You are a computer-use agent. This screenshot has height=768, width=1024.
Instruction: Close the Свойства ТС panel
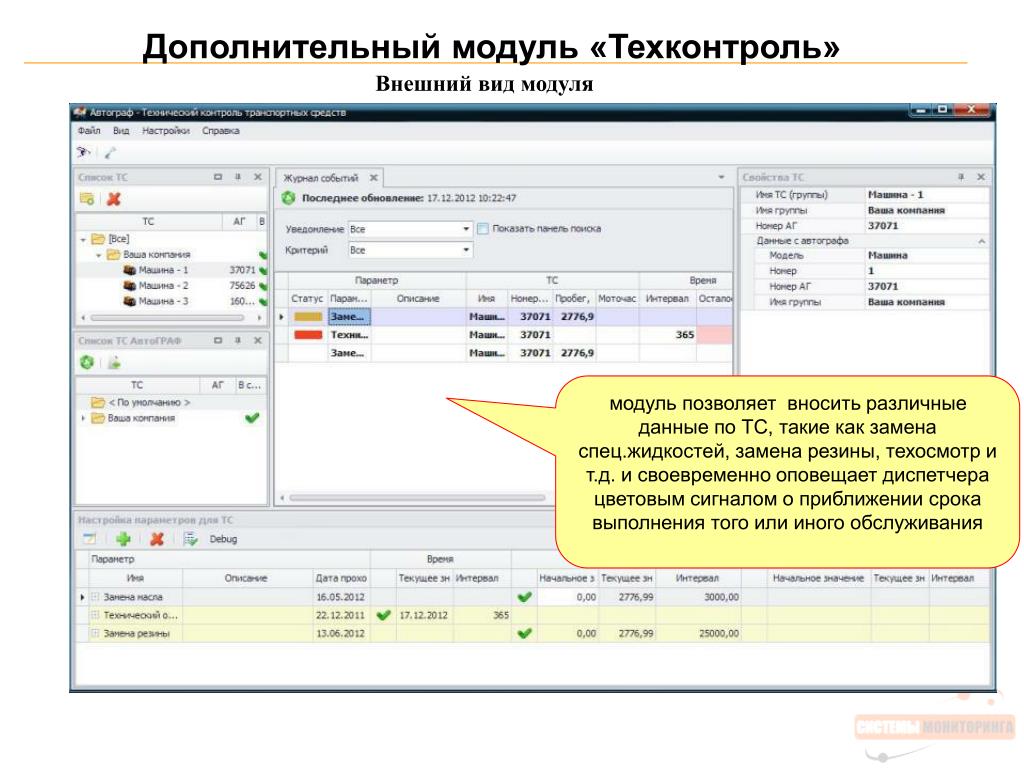point(981,177)
